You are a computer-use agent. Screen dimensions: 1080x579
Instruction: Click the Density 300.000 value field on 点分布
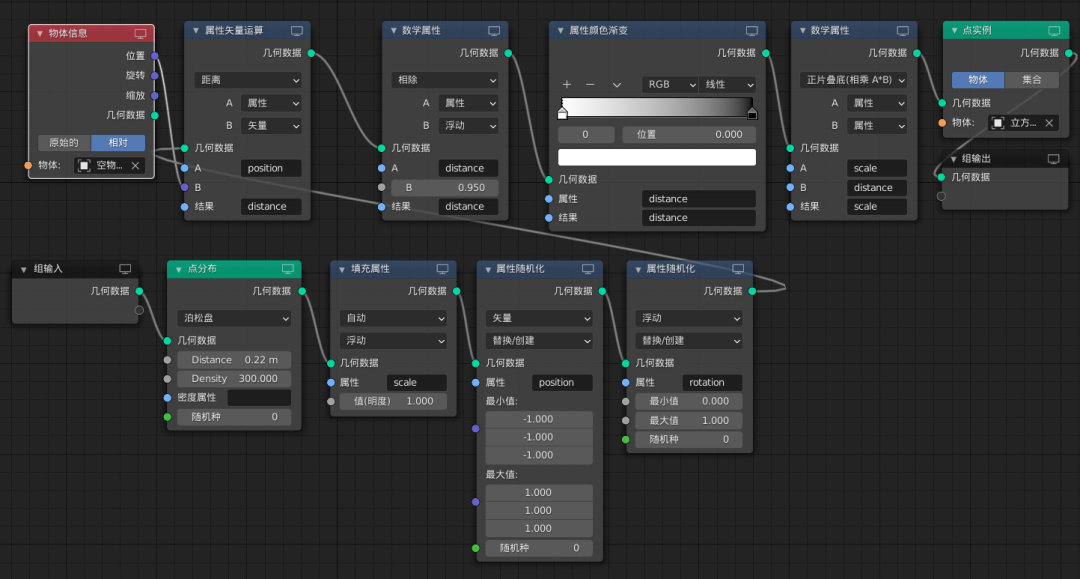click(x=234, y=379)
